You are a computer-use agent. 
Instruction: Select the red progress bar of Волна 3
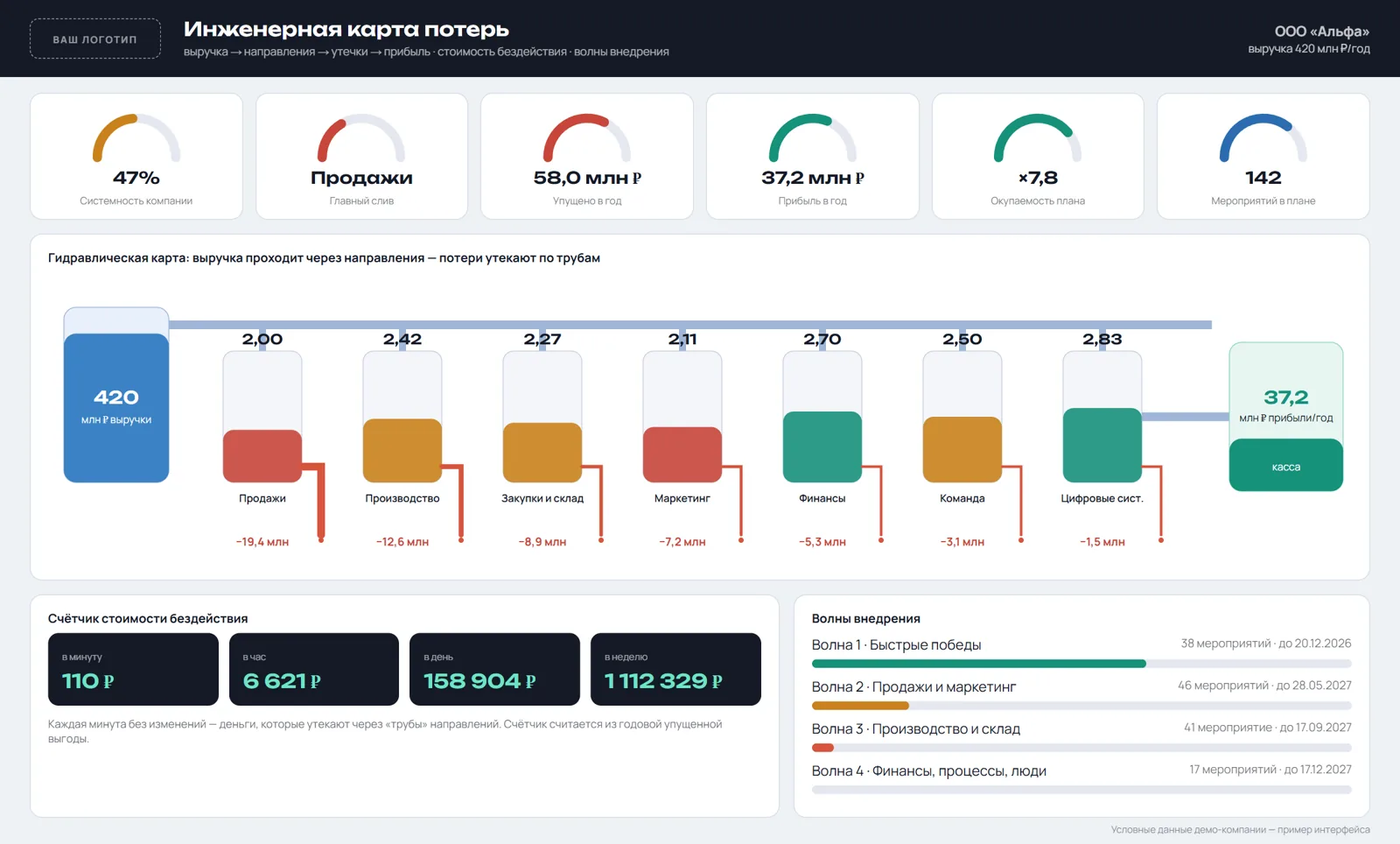[822, 748]
